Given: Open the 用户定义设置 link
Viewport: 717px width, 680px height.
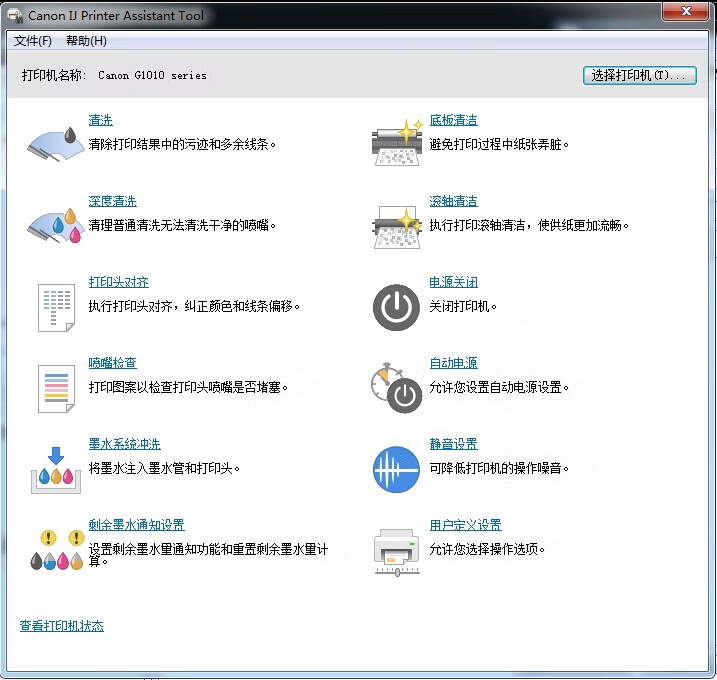Looking at the screenshot, I should tap(465, 525).
